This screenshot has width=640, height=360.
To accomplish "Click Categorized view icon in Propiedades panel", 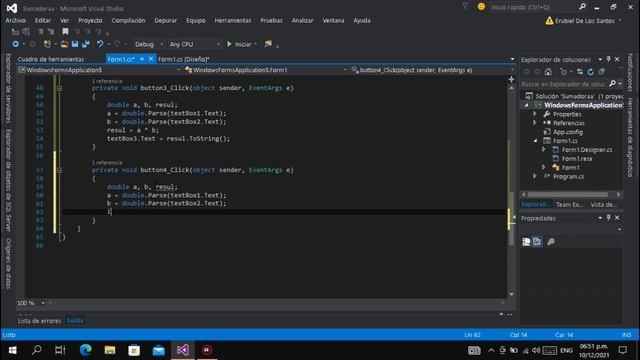I will 526,242.
